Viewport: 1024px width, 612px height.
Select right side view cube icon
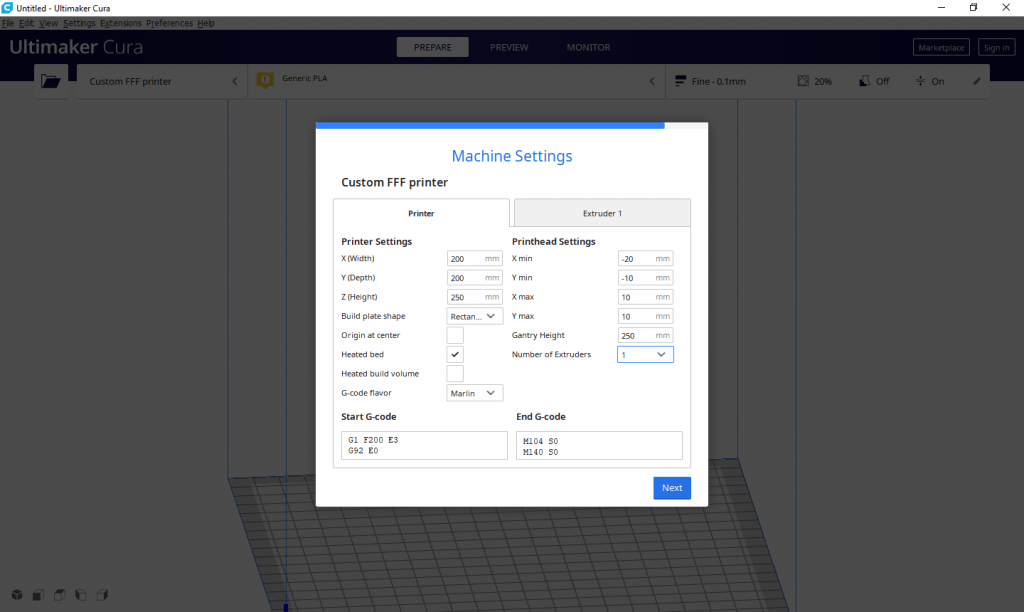pyautogui.click(x=103, y=594)
